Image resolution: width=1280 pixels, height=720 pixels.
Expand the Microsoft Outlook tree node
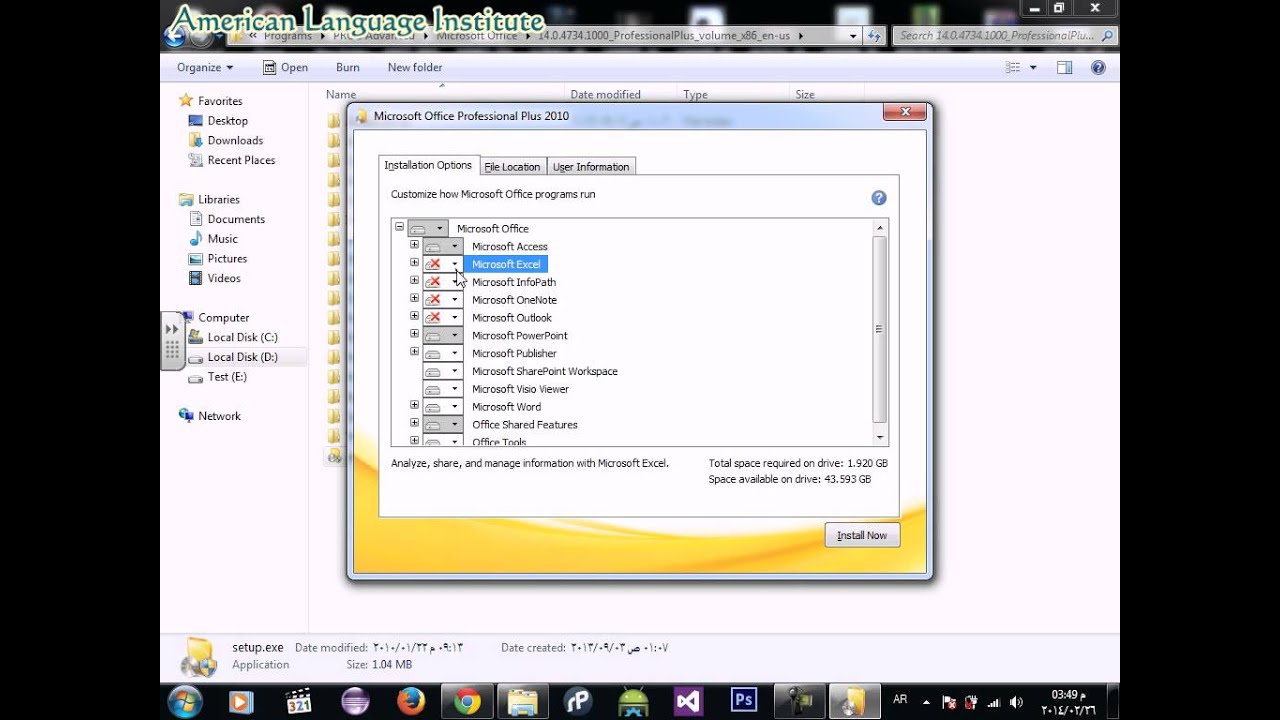414,316
